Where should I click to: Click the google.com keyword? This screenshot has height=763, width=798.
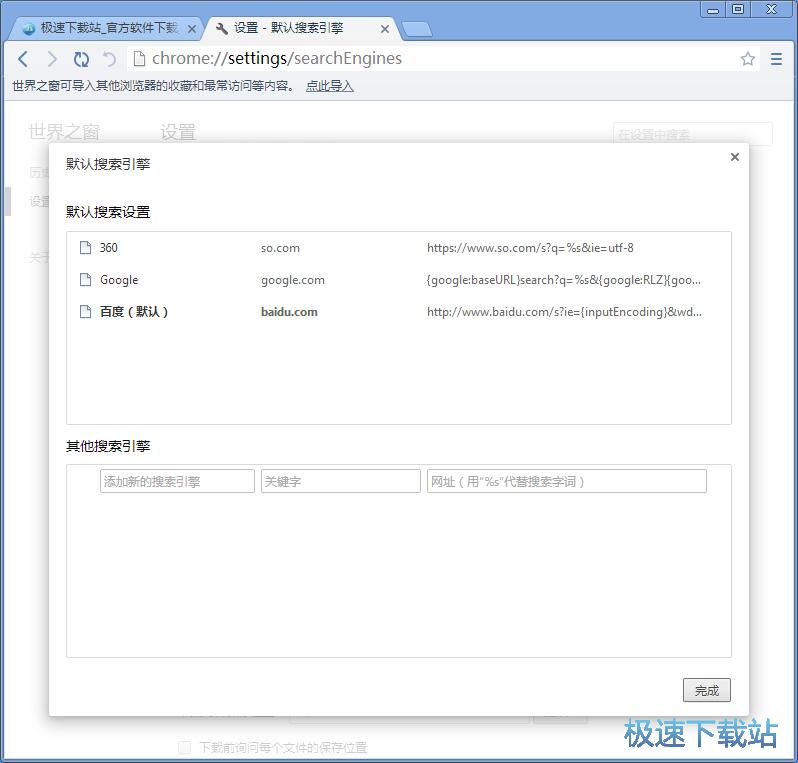[293, 280]
